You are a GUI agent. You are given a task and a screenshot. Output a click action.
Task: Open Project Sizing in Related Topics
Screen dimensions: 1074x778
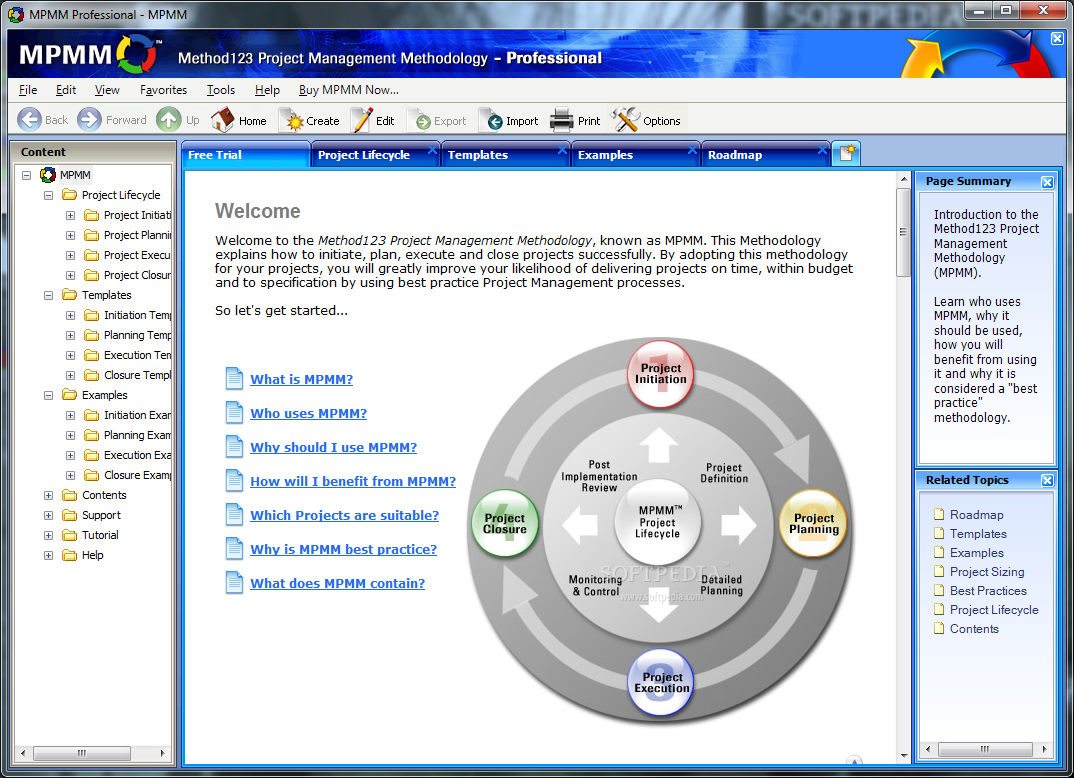coord(987,572)
